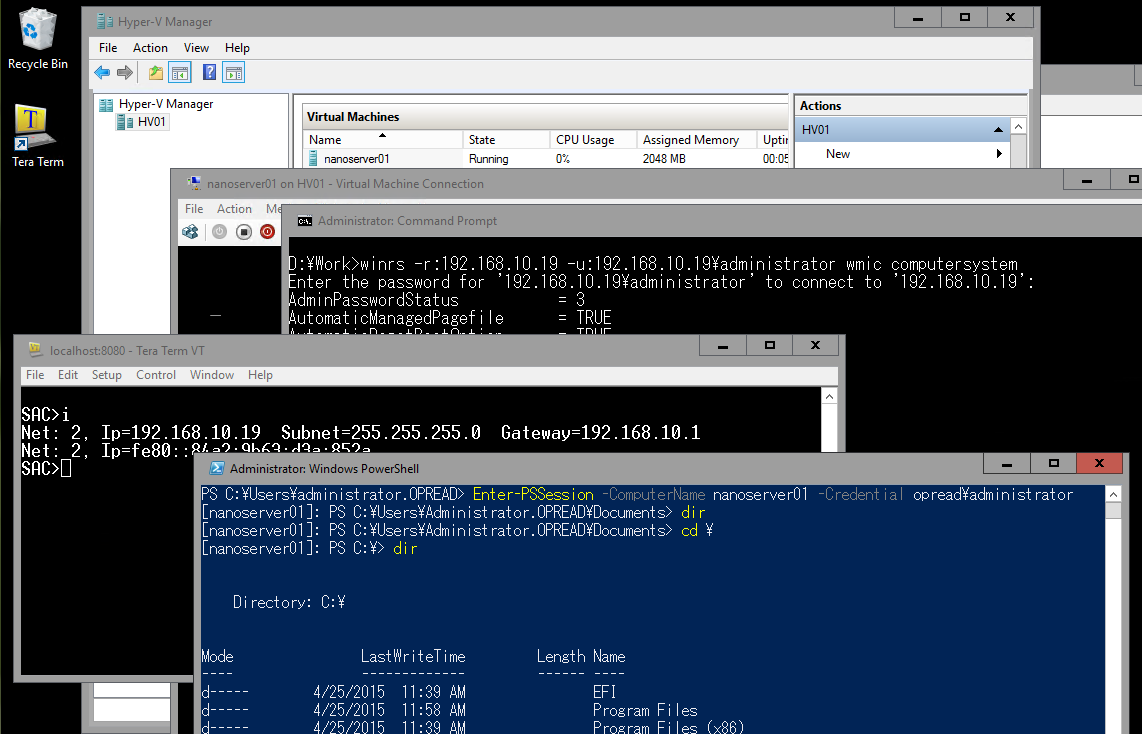Sort VMs by Name column header

[x=383, y=139]
